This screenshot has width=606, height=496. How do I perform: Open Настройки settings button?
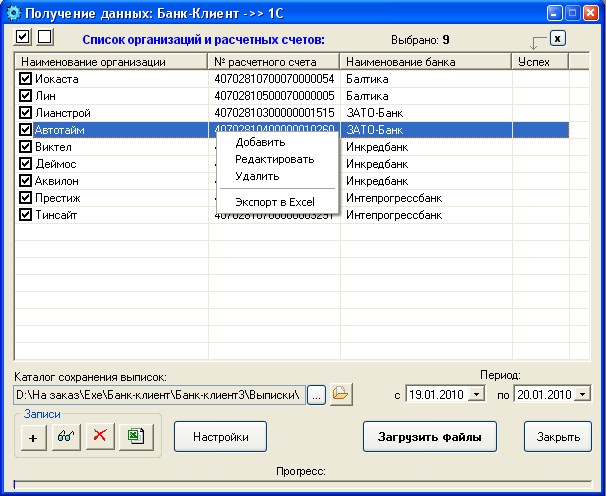pyautogui.click(x=220, y=437)
